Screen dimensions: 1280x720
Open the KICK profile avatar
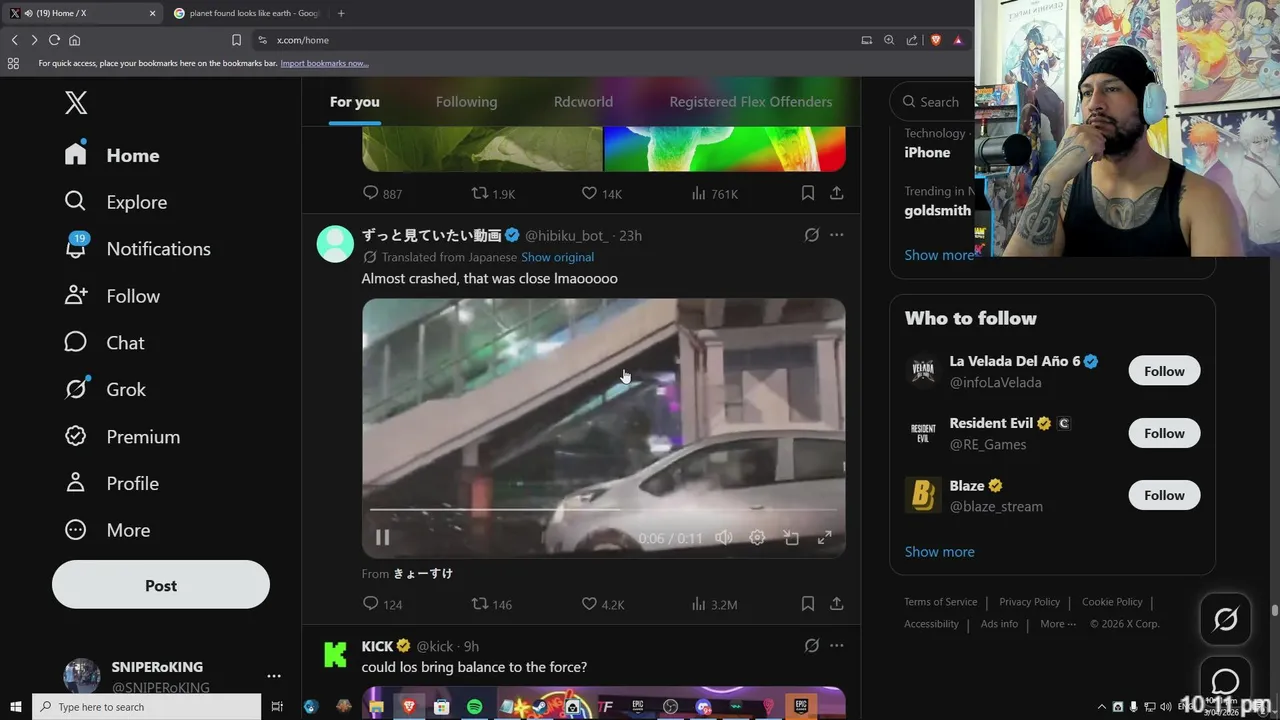[x=335, y=655]
